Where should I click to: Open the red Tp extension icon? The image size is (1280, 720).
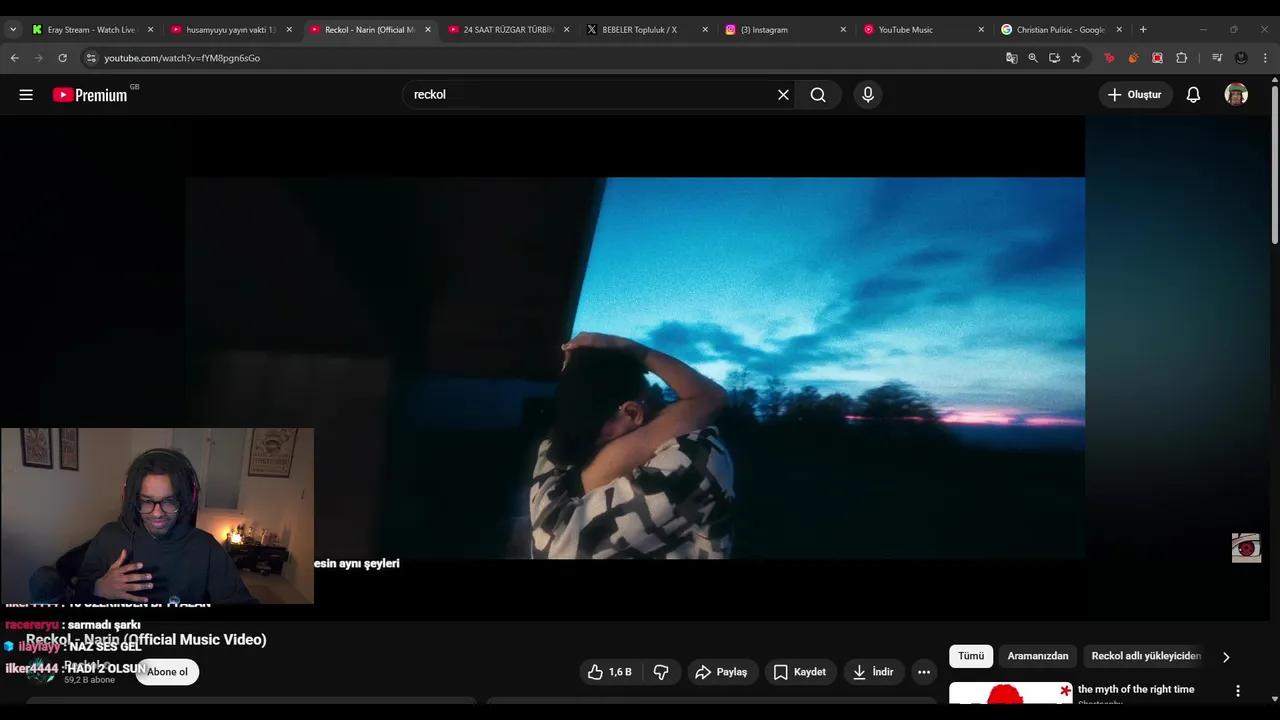1109,58
